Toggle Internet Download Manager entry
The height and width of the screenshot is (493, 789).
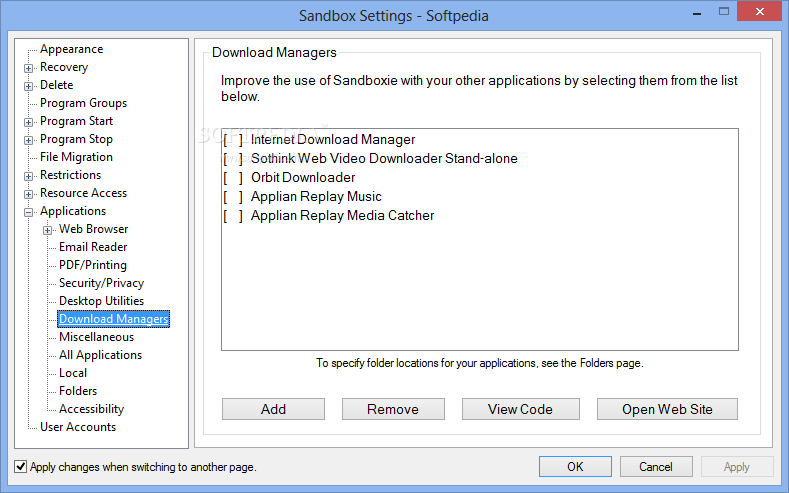tap(233, 139)
